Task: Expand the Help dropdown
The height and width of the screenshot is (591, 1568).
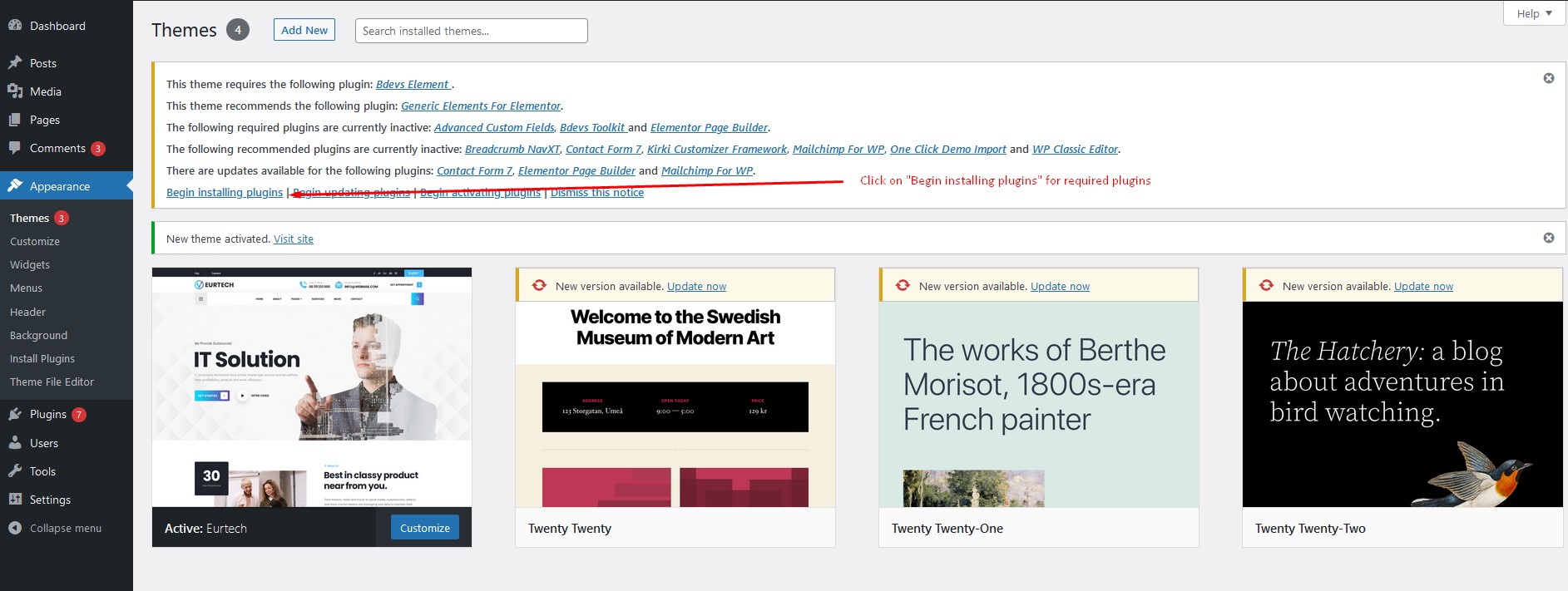Action: (x=1535, y=13)
